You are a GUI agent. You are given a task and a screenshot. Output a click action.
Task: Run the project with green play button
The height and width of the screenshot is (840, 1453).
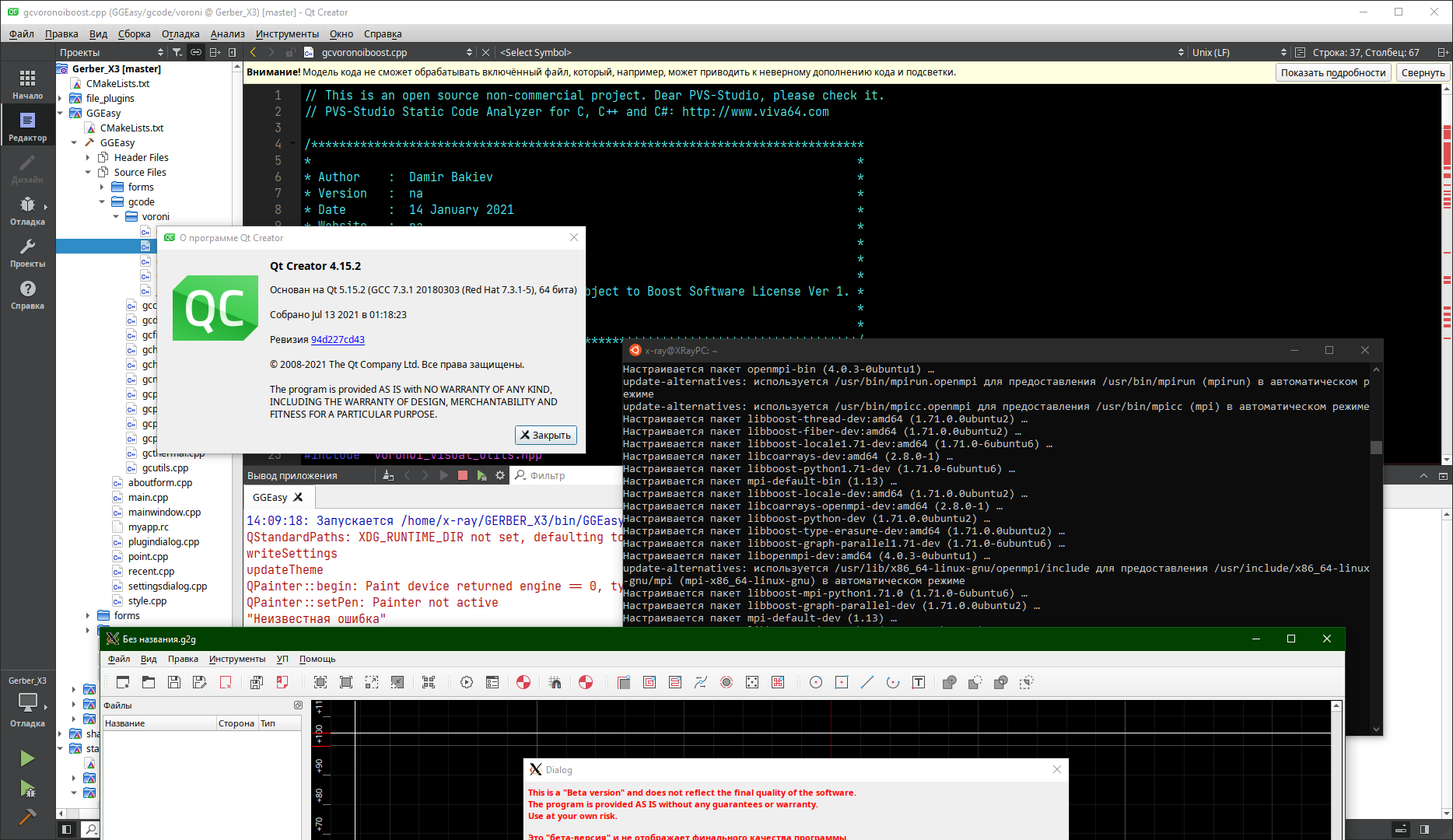click(x=27, y=758)
